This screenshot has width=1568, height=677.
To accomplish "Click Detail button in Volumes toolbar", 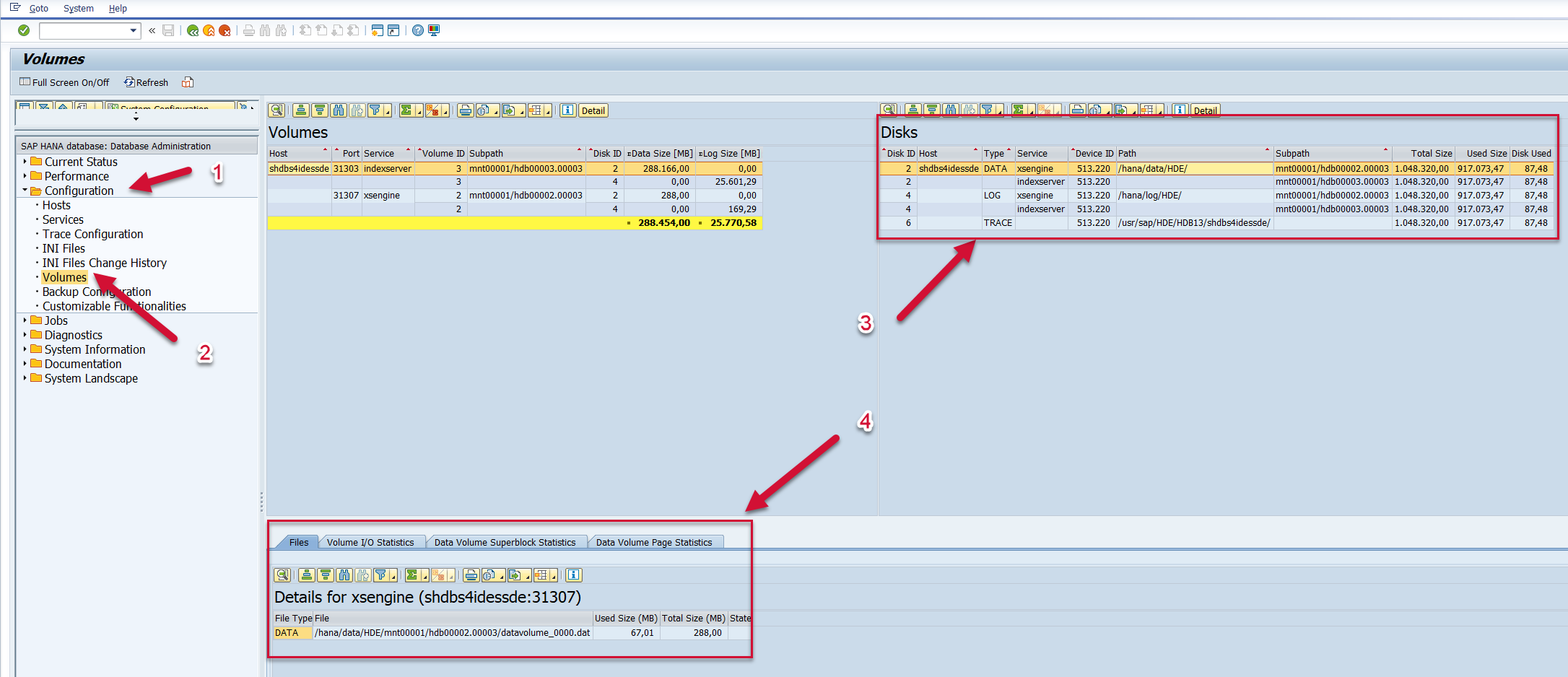I will point(593,110).
